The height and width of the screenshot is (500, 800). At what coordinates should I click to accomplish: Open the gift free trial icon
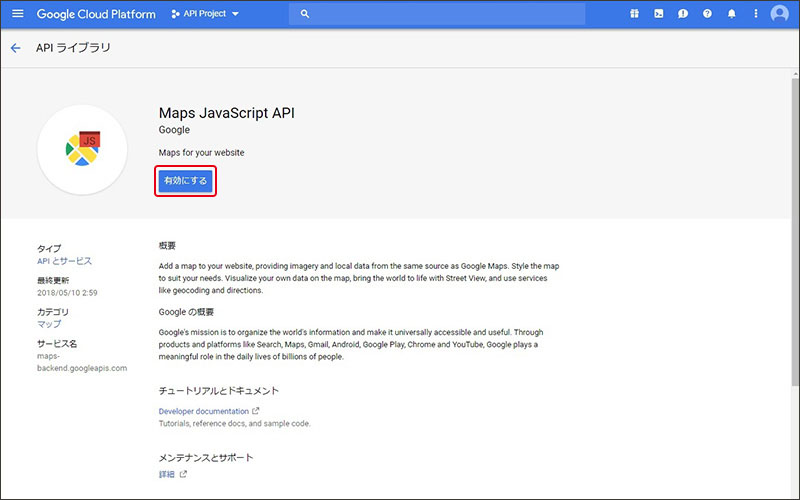[x=634, y=14]
